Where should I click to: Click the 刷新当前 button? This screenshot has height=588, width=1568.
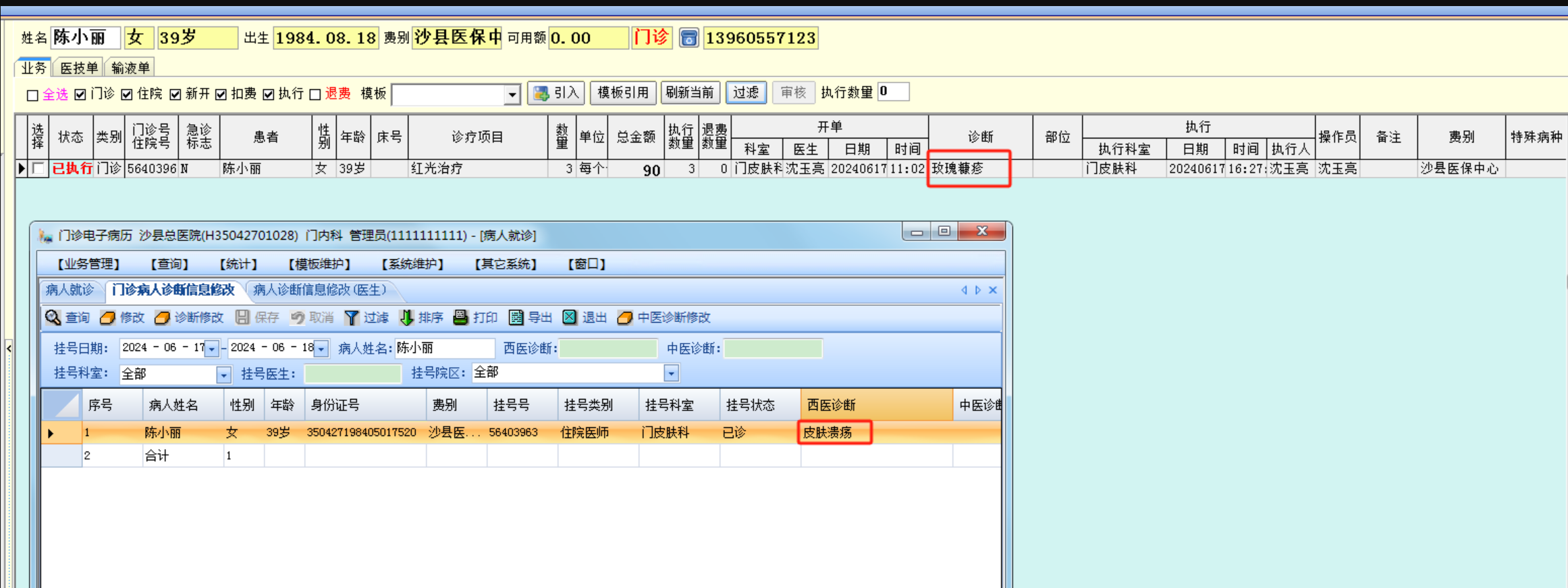point(690,92)
